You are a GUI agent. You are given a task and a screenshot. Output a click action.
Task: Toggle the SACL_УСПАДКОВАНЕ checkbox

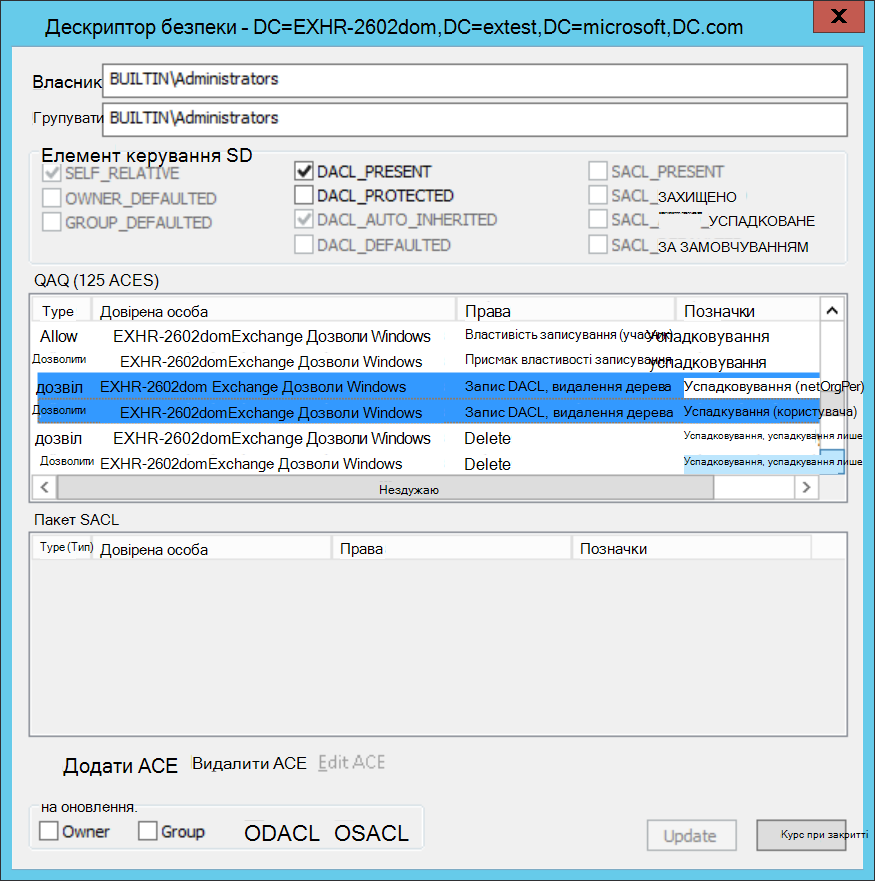pyautogui.click(x=598, y=219)
